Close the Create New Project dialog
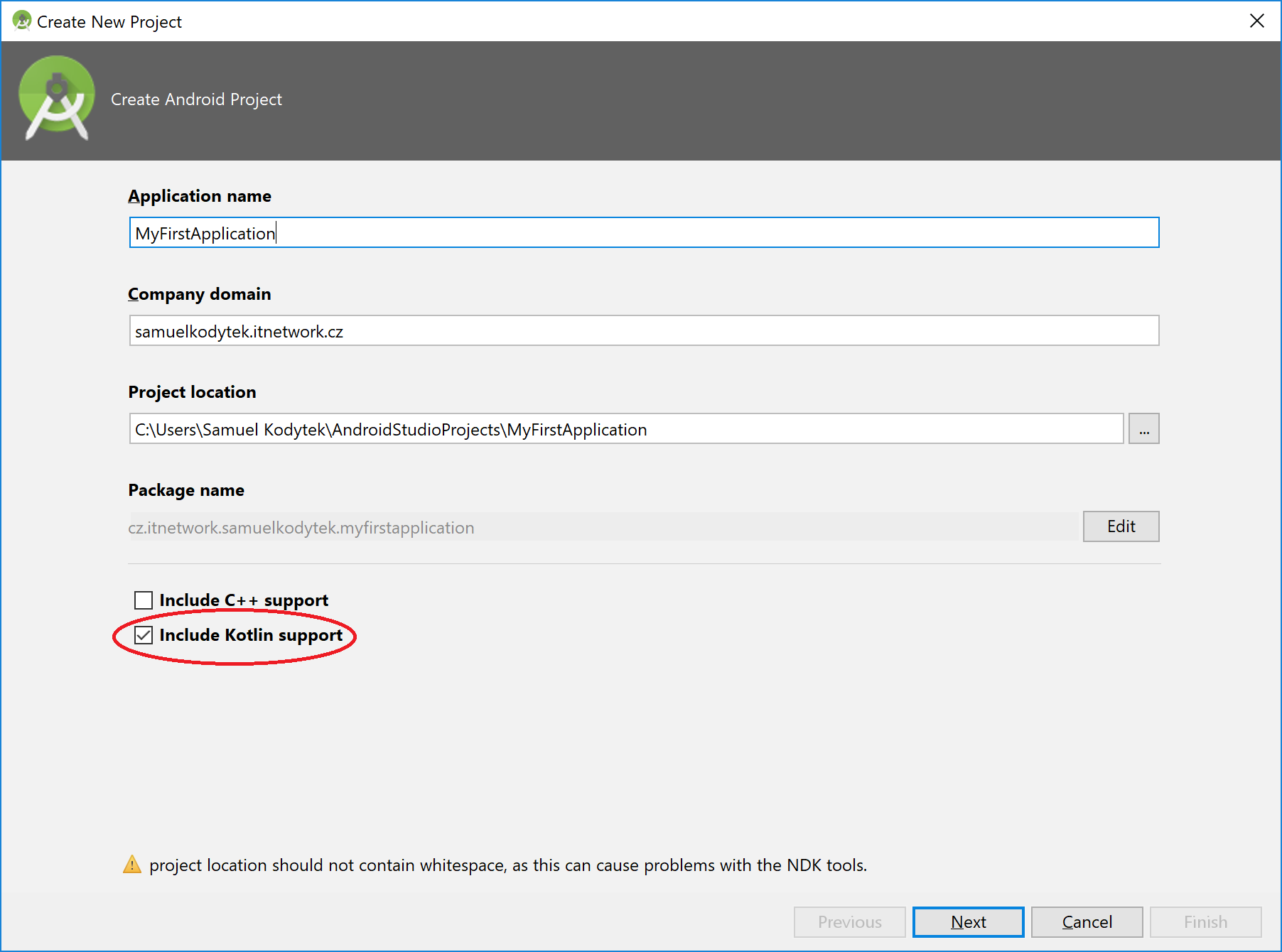The width and height of the screenshot is (1282, 952). (x=1256, y=21)
